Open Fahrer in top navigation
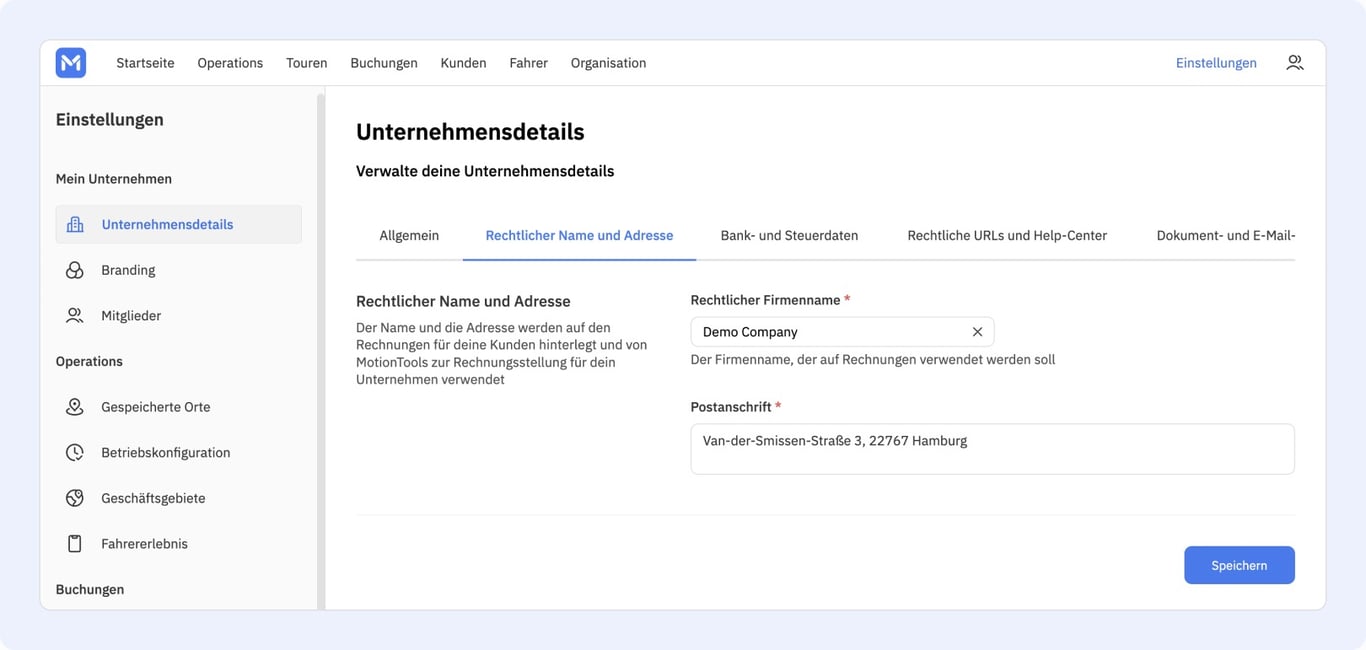 click(x=528, y=62)
